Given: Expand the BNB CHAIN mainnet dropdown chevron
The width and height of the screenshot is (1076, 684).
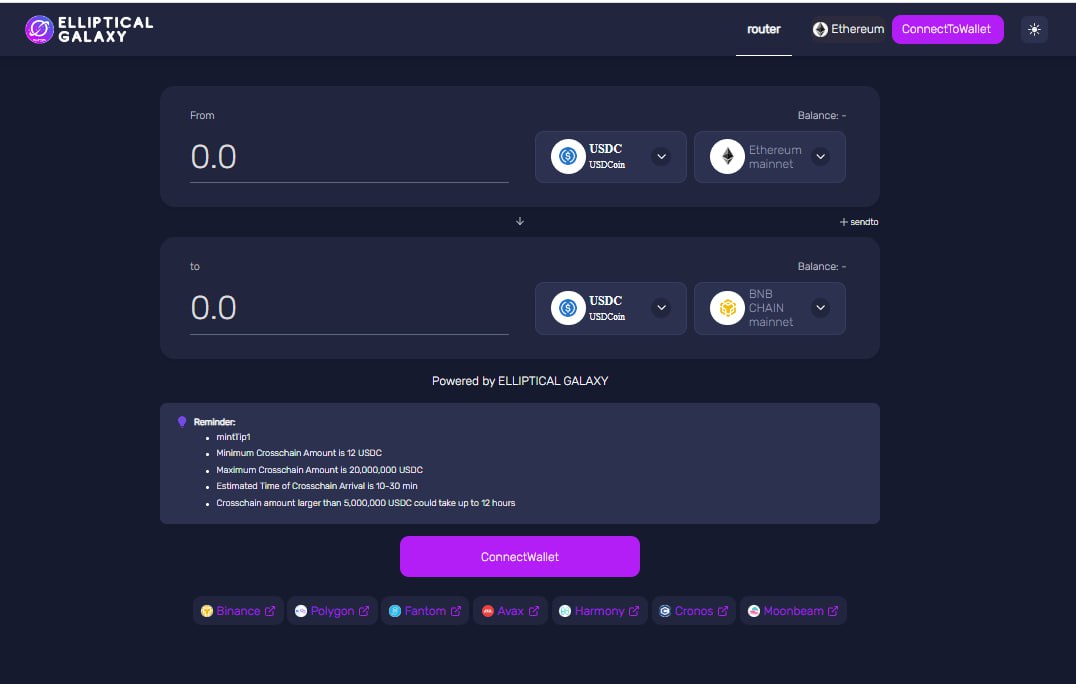Looking at the screenshot, I should [821, 307].
